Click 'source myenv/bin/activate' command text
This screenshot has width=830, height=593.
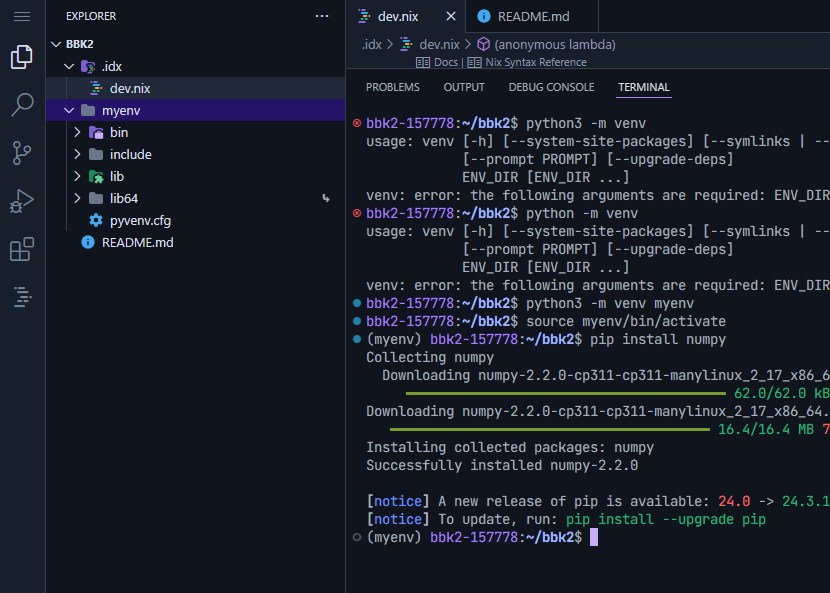tap(626, 321)
